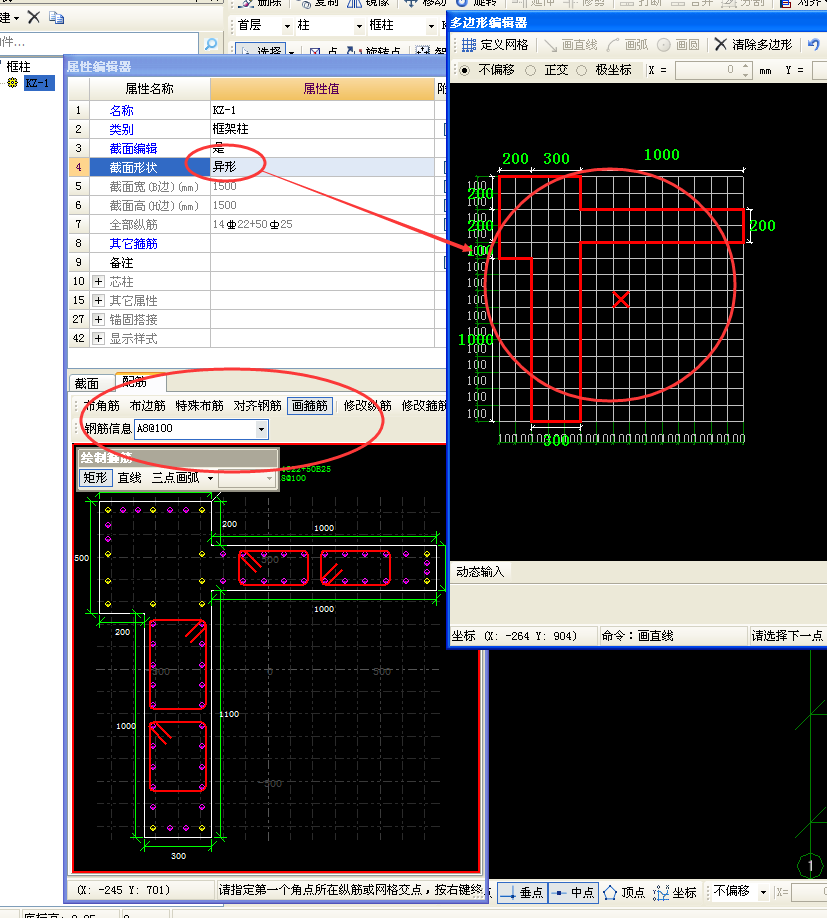Click the 旋转点 rotate point tool
Viewport: 827px width, 918px height.
coord(373,52)
